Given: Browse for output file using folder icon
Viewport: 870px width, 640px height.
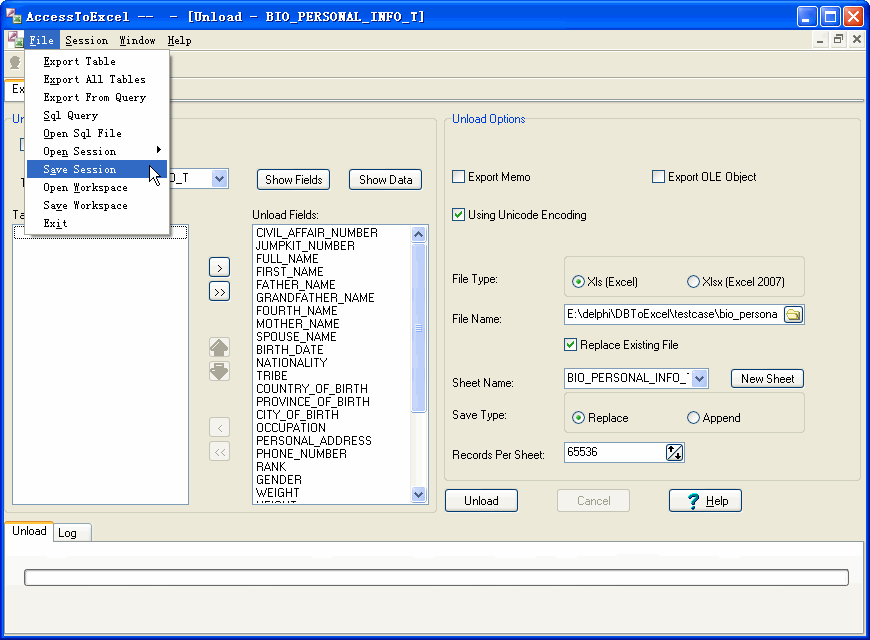Looking at the screenshot, I should (x=793, y=315).
